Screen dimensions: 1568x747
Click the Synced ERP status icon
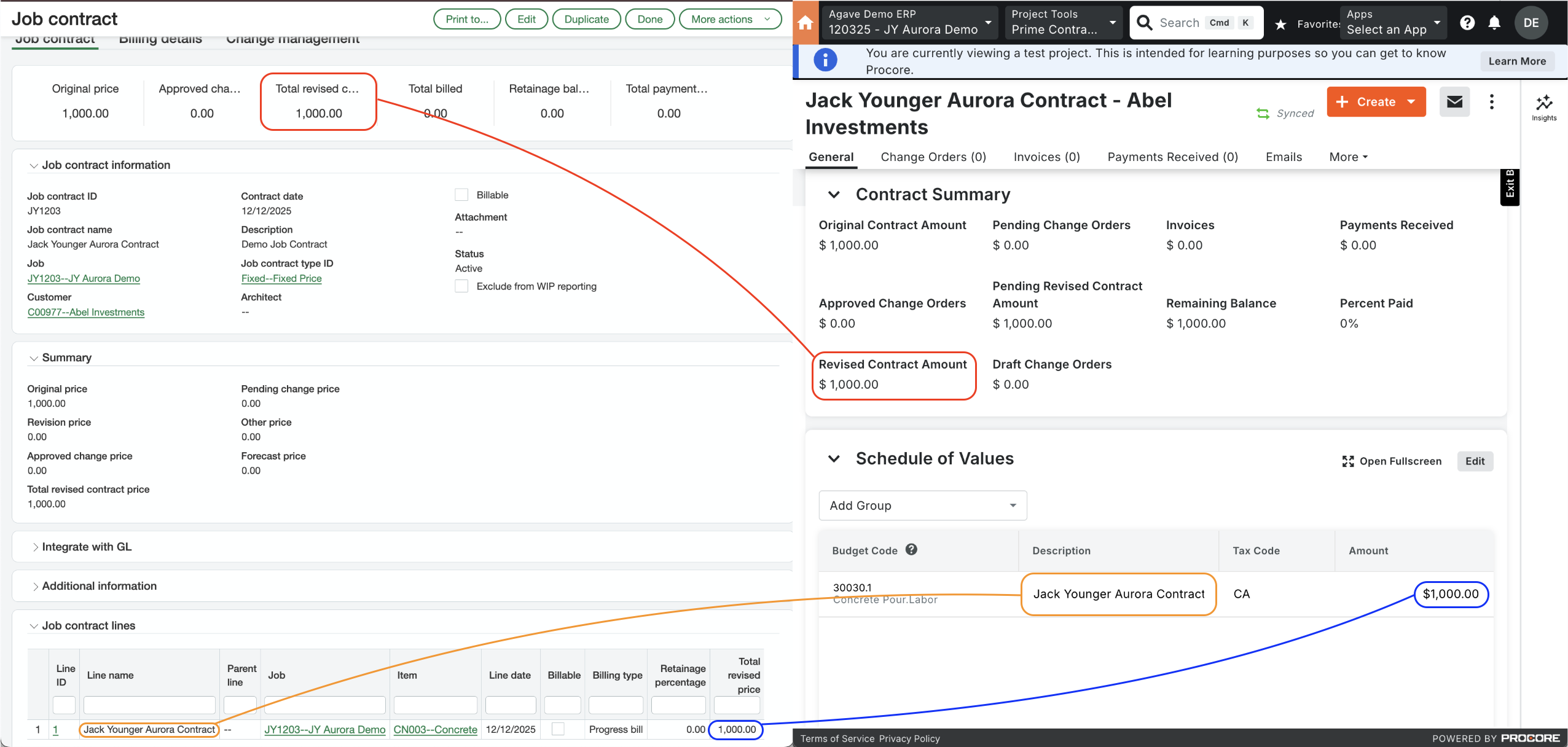(1263, 113)
